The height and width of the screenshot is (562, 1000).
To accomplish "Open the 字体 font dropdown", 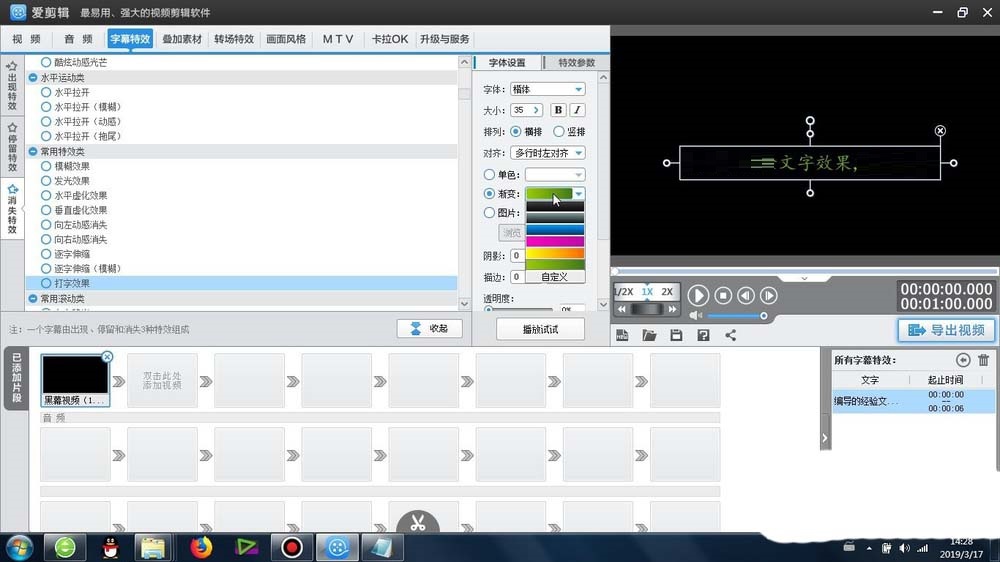I will [547, 89].
